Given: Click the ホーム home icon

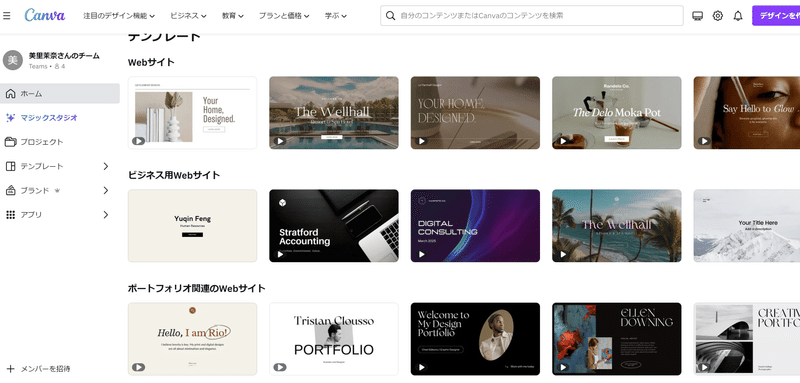Looking at the screenshot, I should click(x=10, y=93).
